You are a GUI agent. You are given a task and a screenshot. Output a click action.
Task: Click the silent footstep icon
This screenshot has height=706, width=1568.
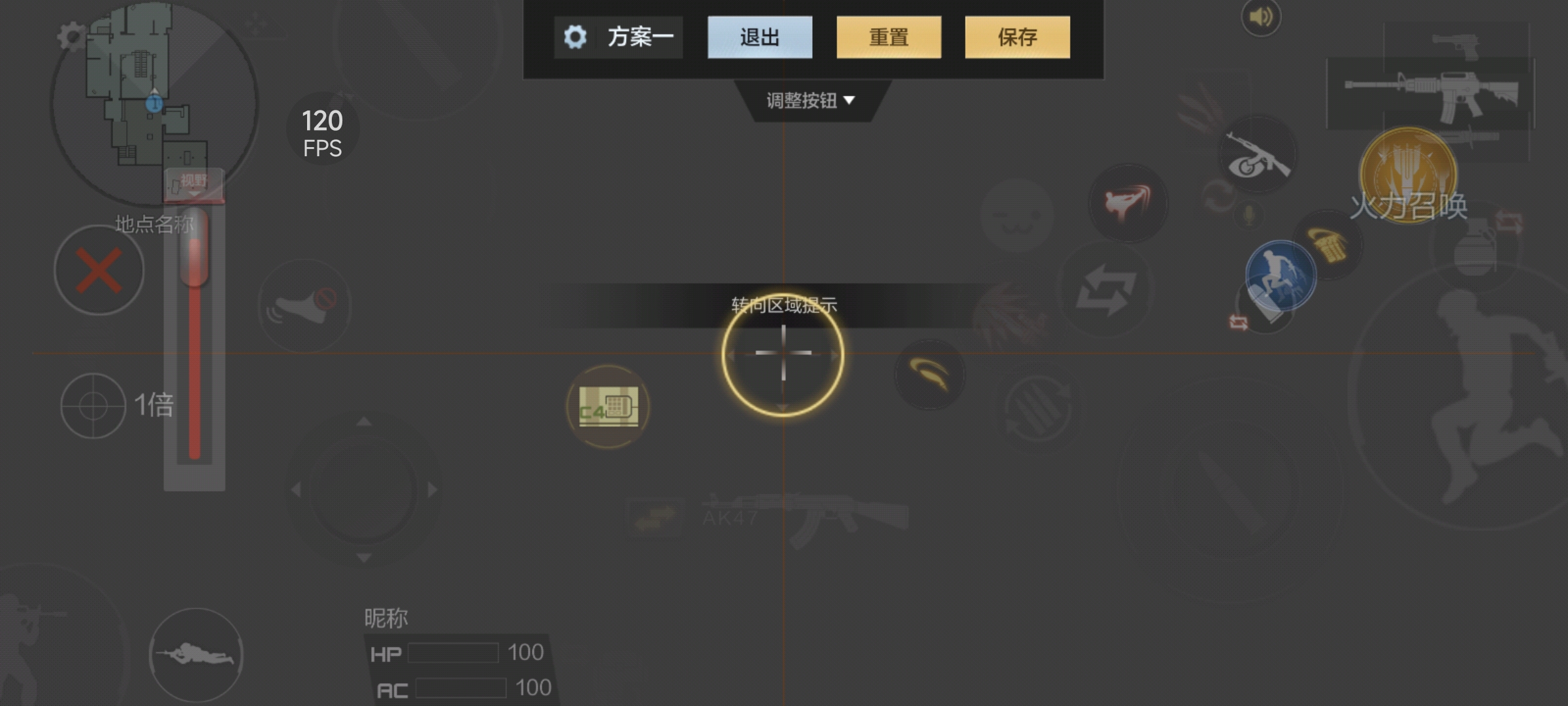(x=304, y=306)
